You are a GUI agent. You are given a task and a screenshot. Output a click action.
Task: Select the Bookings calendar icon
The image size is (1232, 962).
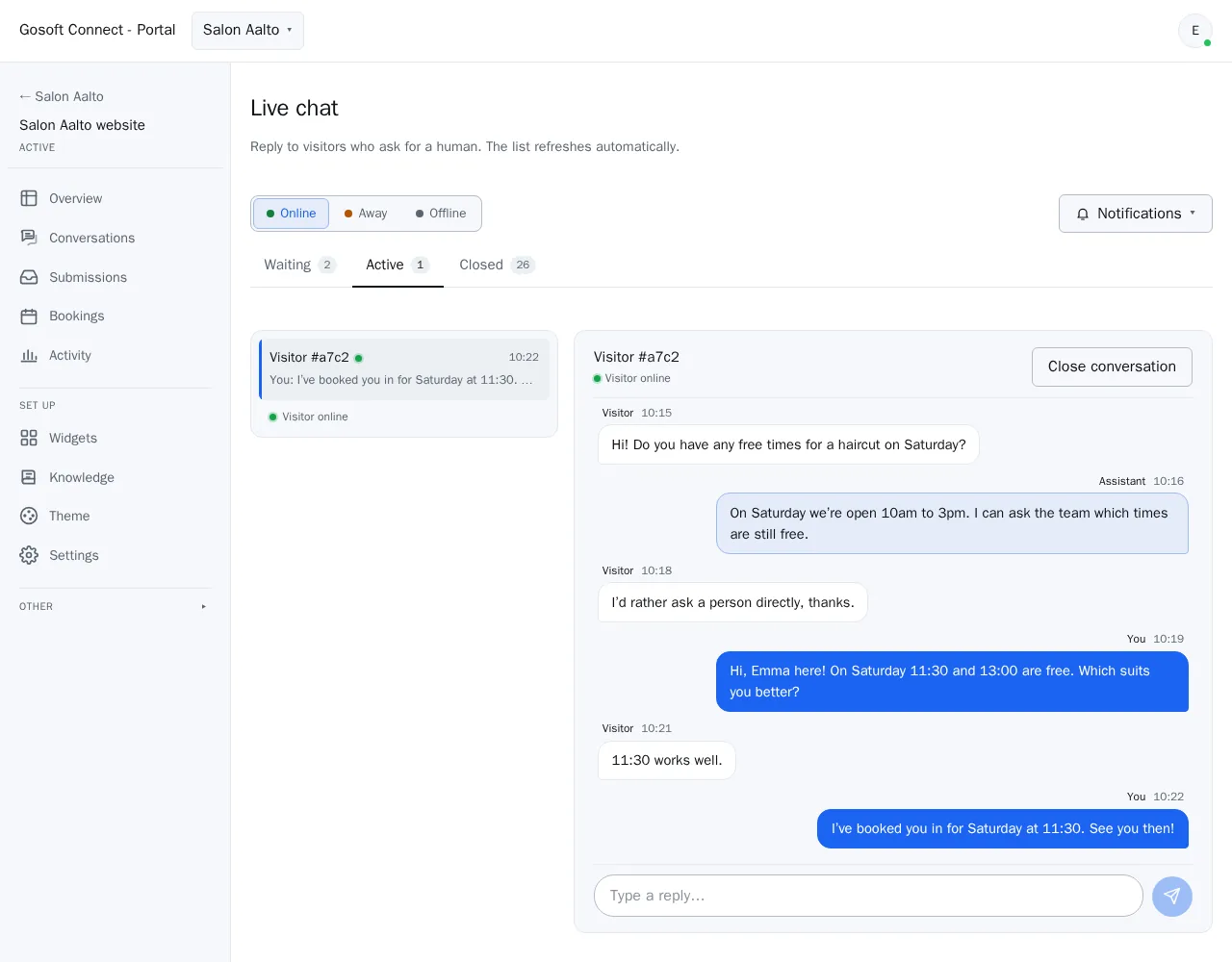point(29,316)
